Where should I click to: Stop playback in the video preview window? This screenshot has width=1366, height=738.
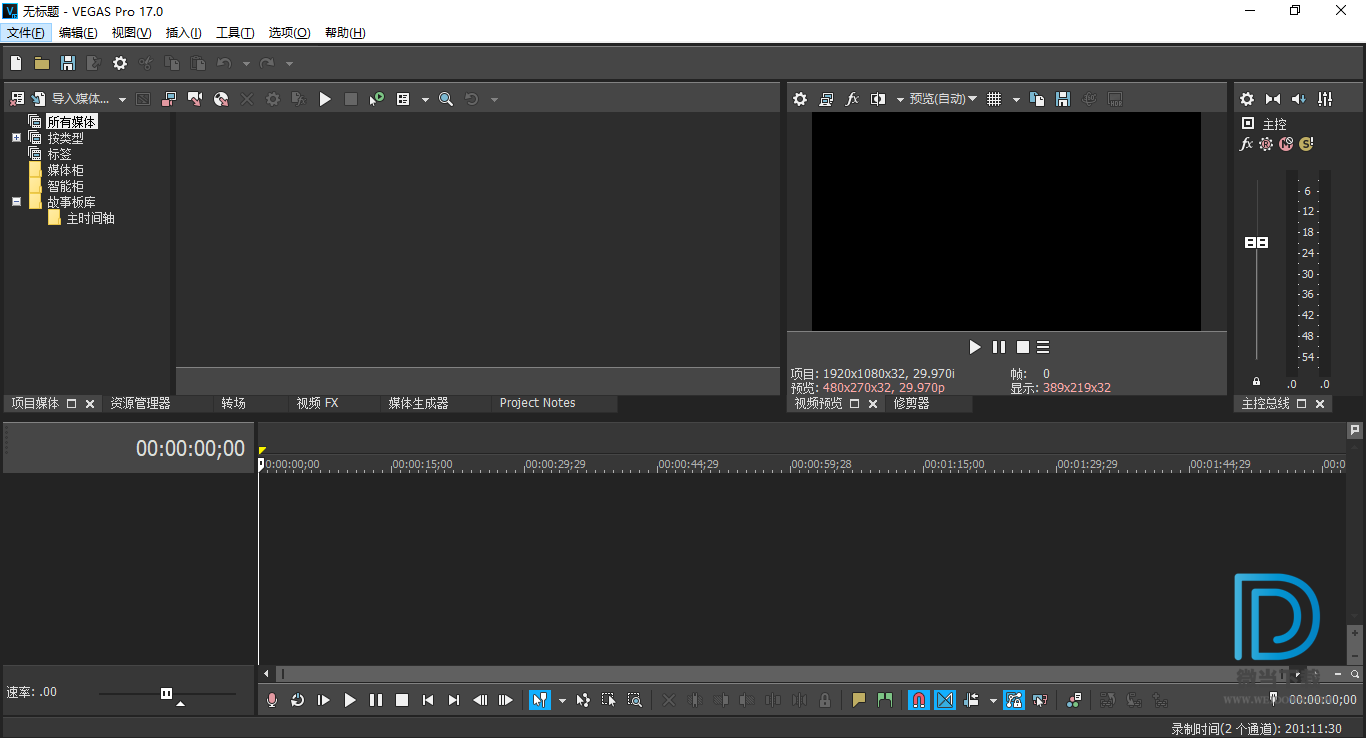point(1023,347)
